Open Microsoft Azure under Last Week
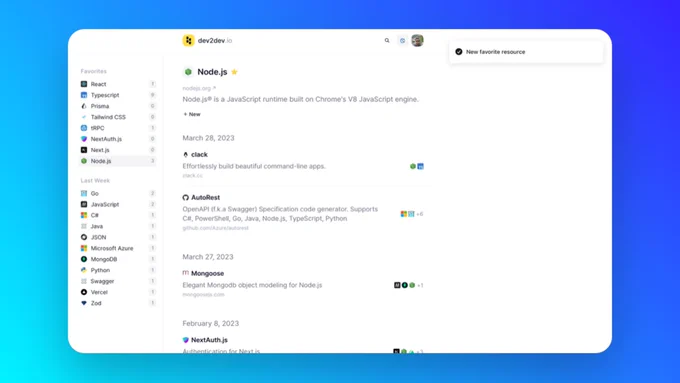 click(x=118, y=248)
